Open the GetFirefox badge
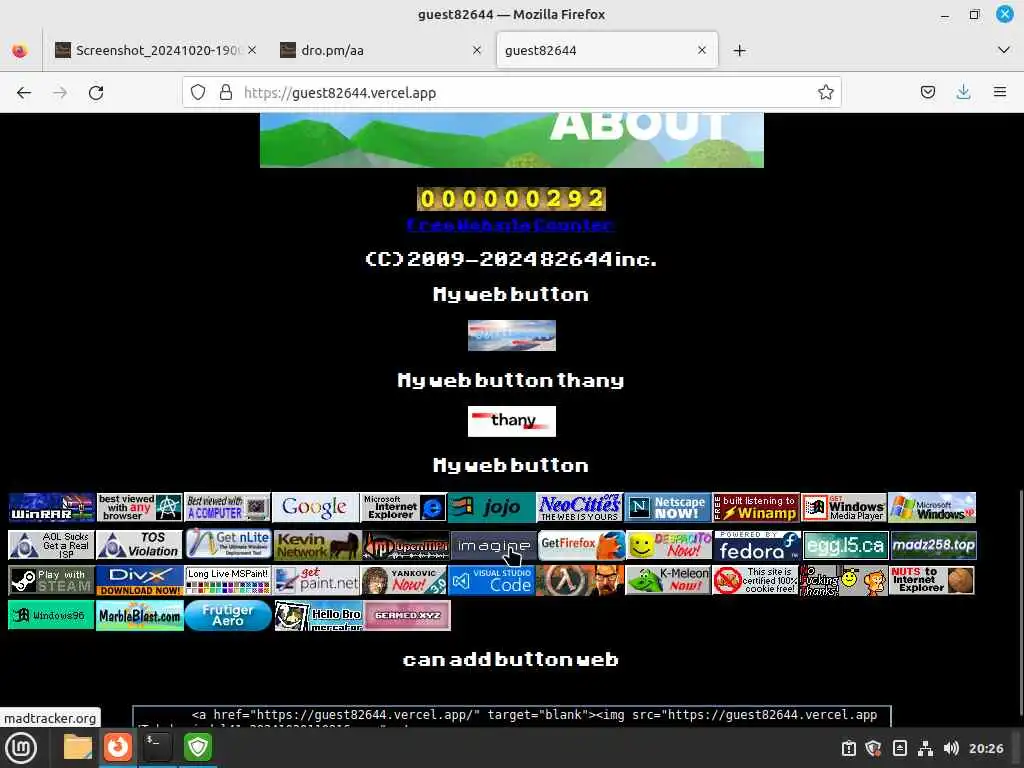Image resolution: width=1024 pixels, height=768 pixels. [581, 545]
